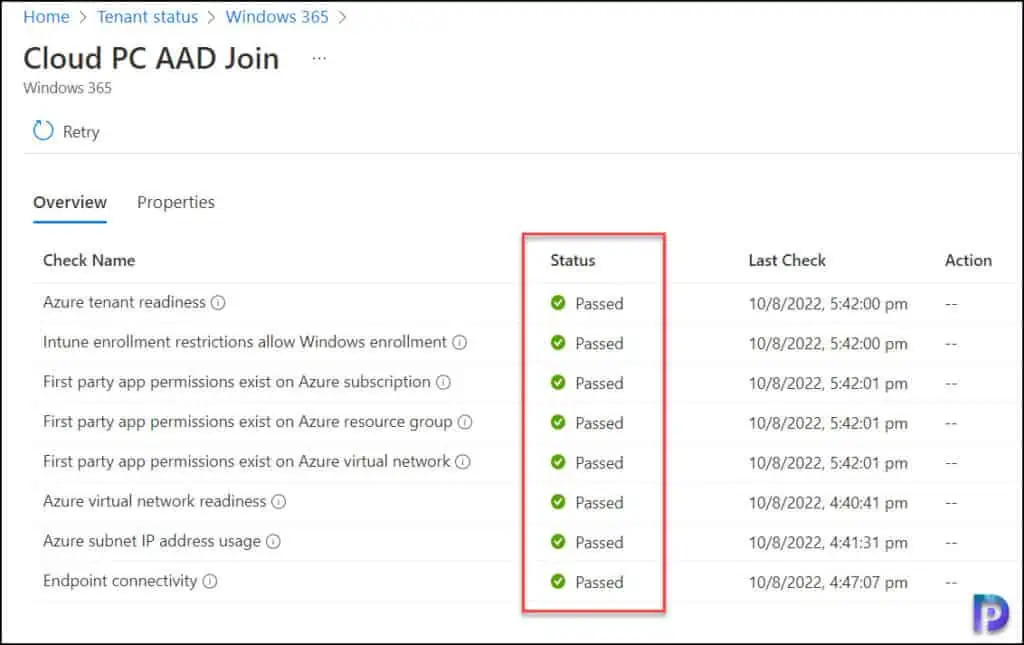Switch to the Overview tab
The height and width of the screenshot is (645, 1024).
coord(70,202)
